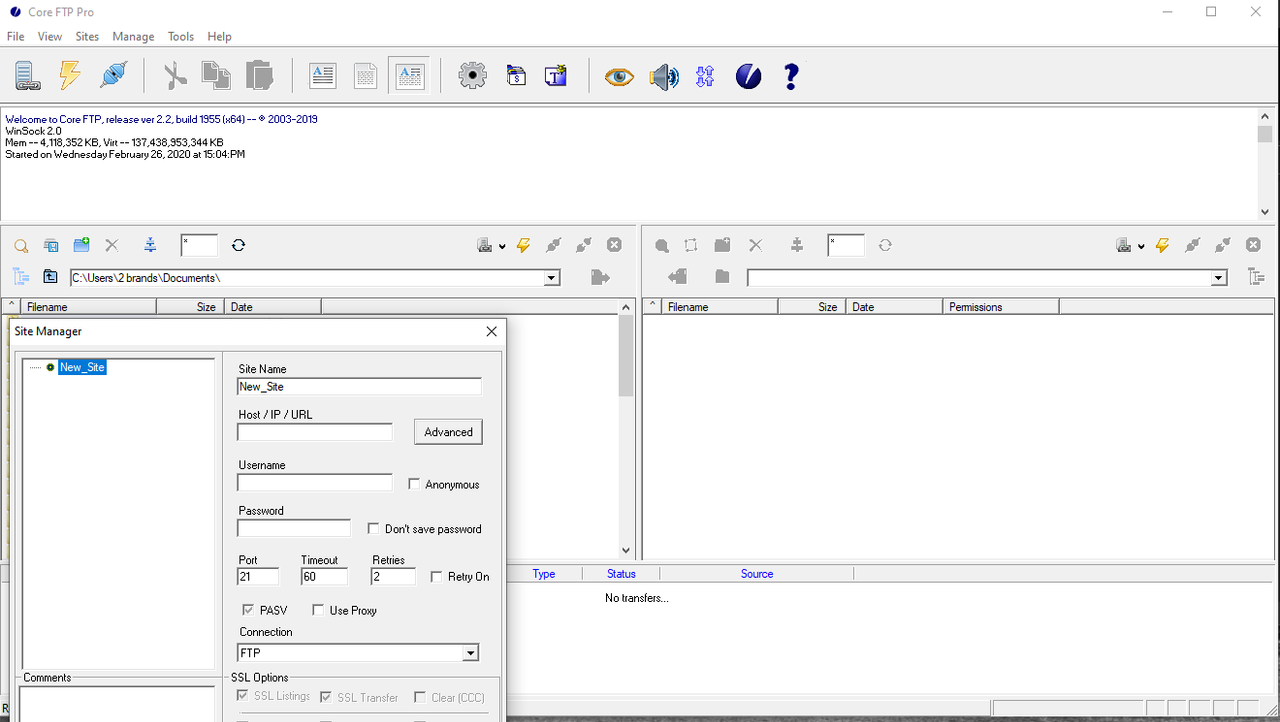Click the reconnect plug icon in the main toolbar
Viewport: 1280px width, 722px height.
114,76
